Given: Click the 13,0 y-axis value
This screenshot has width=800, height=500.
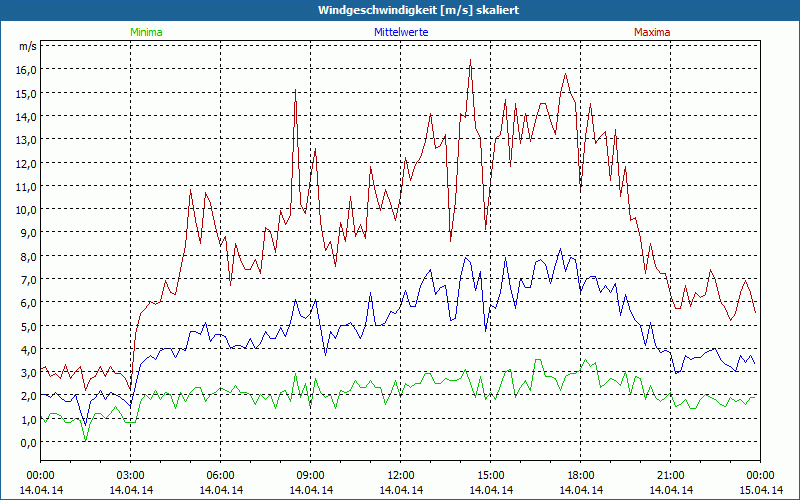Looking at the screenshot, I should [28, 140].
